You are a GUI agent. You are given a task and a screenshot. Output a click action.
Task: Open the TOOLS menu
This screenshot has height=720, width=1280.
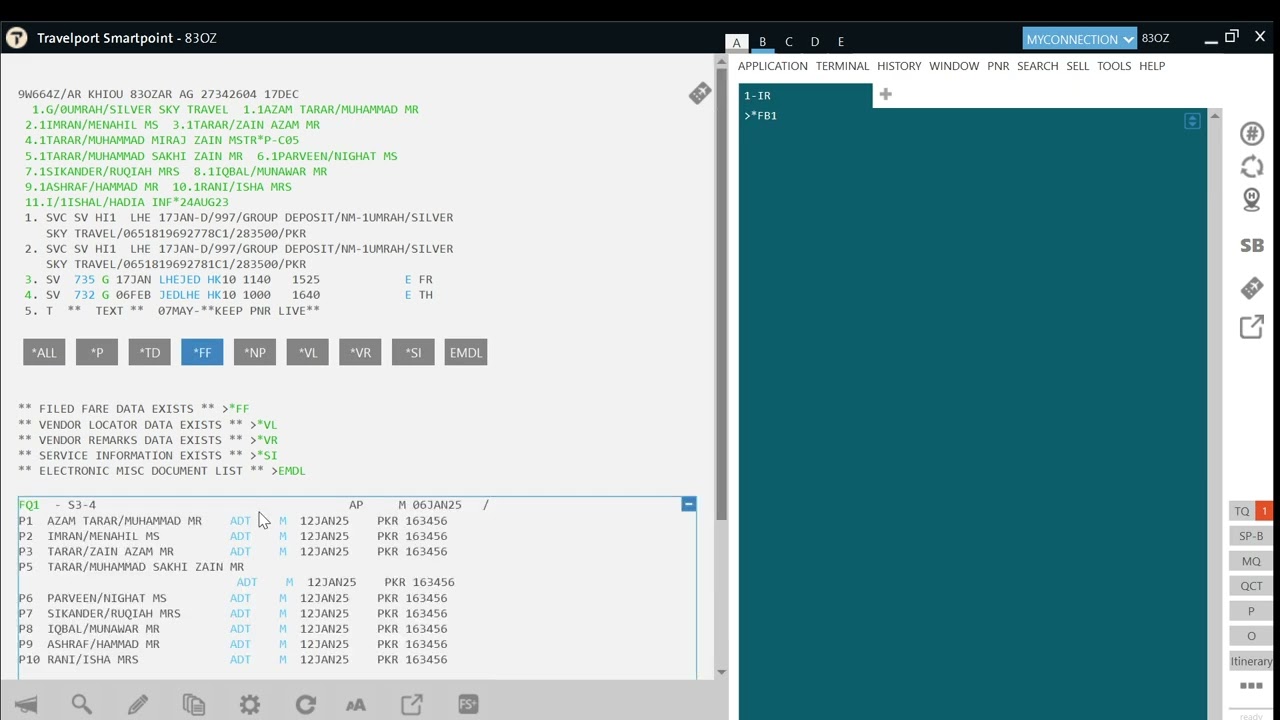[1114, 66]
